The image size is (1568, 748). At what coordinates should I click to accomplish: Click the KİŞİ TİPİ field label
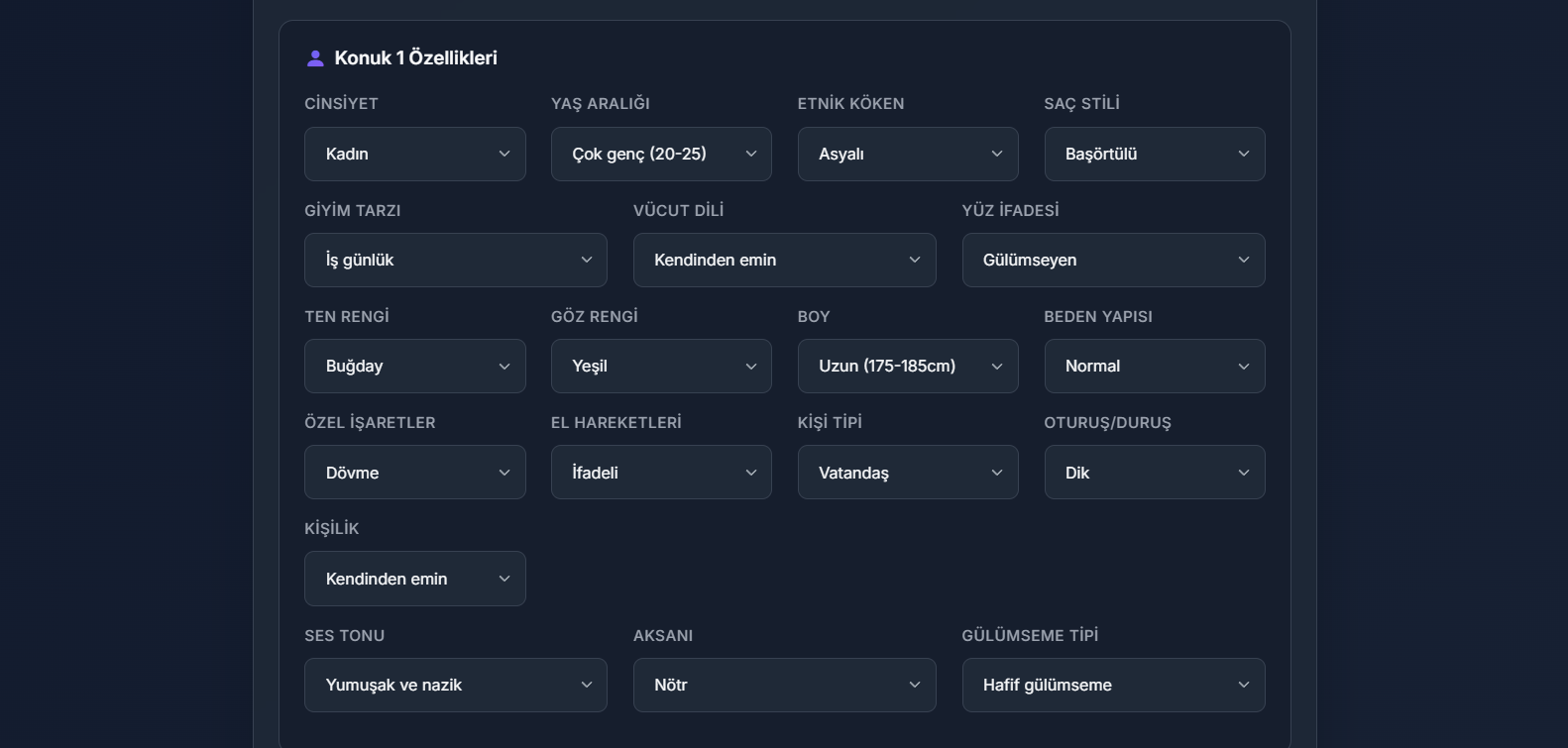tap(830, 422)
